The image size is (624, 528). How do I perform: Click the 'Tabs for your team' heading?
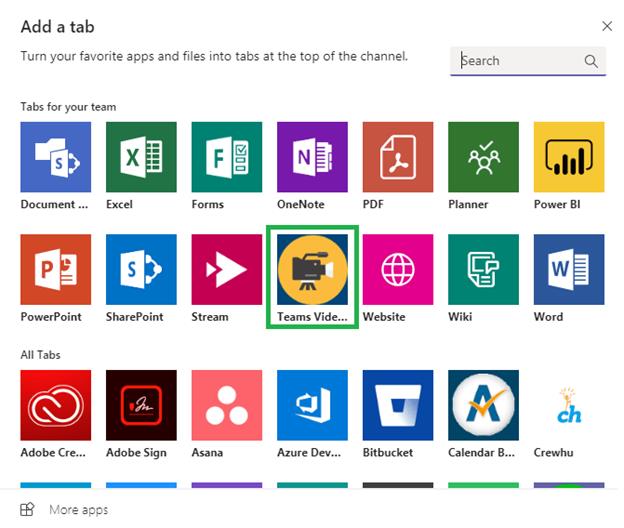coord(68,107)
